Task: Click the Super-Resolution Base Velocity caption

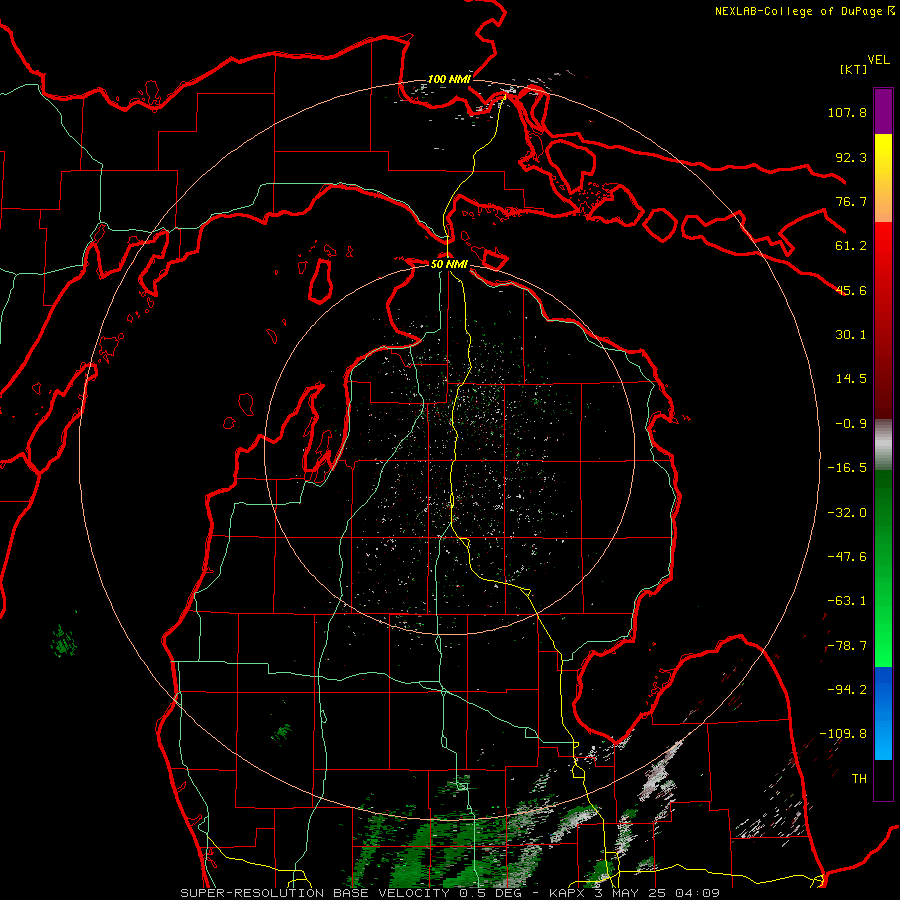Action: tap(450, 893)
